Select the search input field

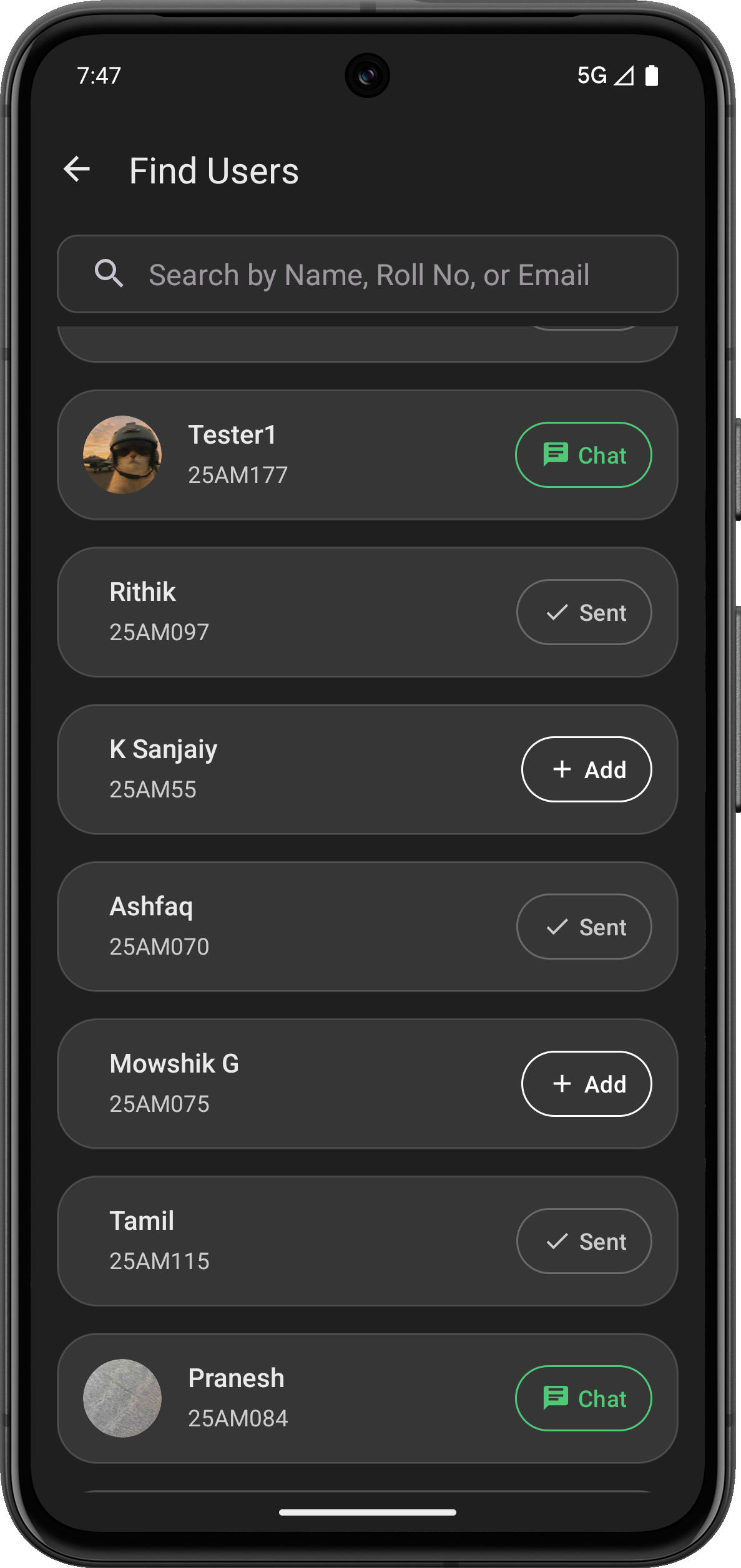(x=368, y=274)
